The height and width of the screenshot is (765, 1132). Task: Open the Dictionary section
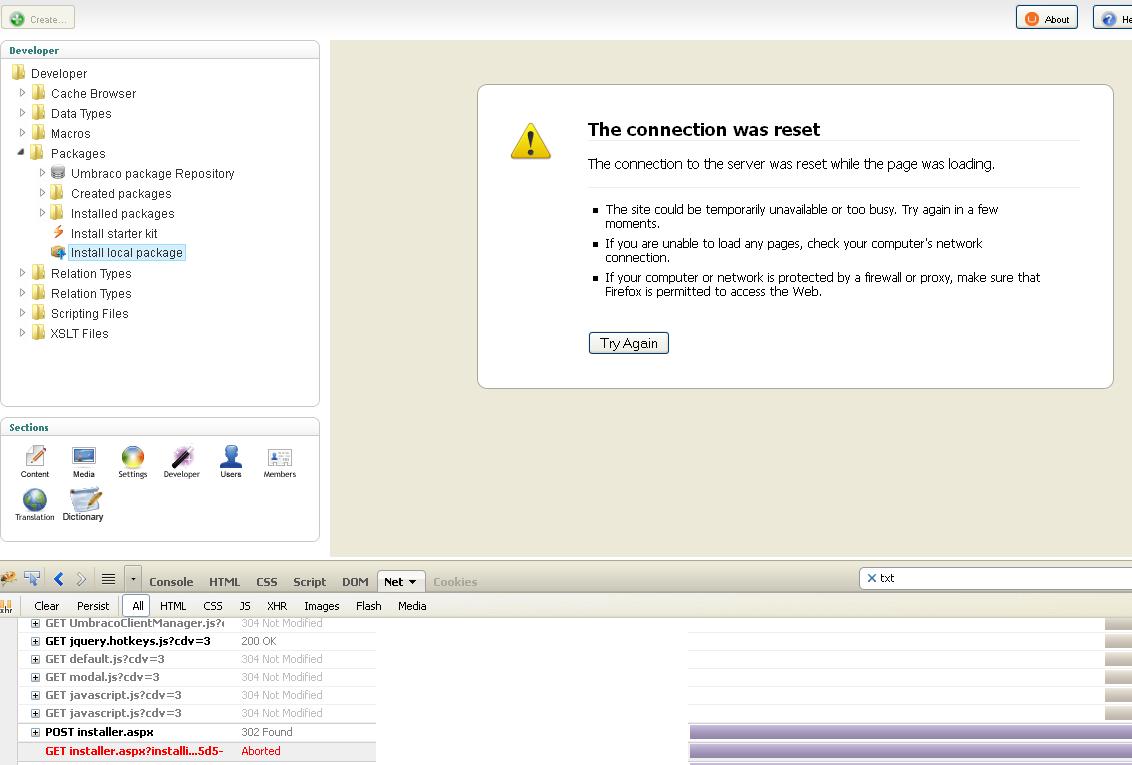(x=83, y=504)
